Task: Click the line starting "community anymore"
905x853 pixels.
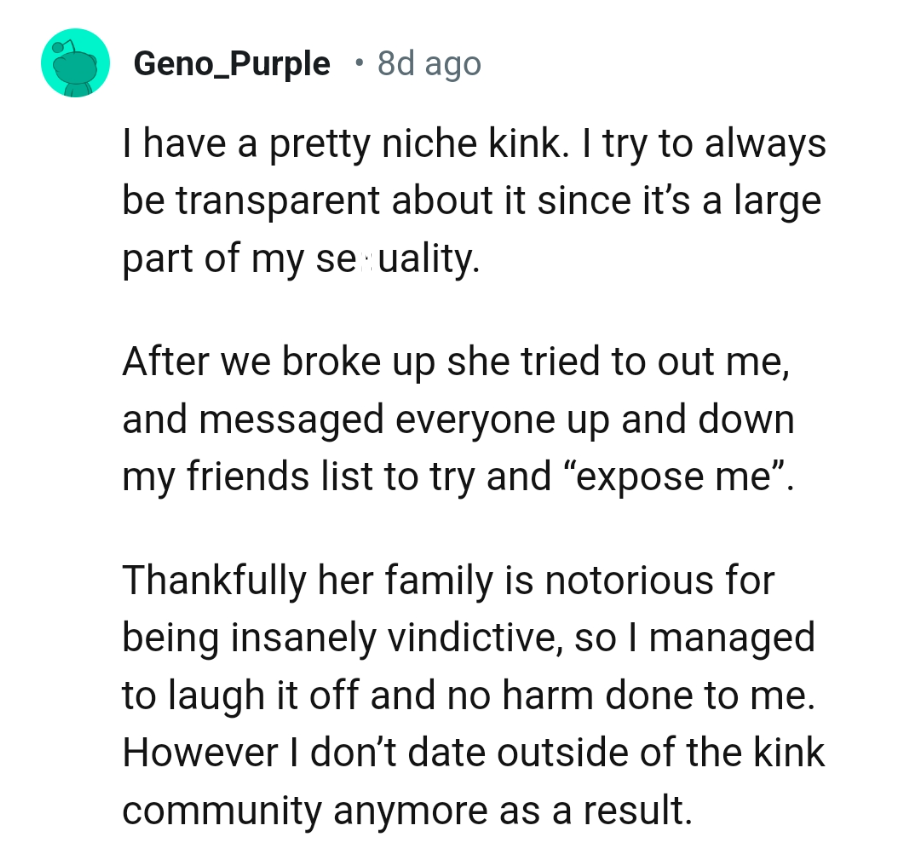Action: [x=406, y=811]
